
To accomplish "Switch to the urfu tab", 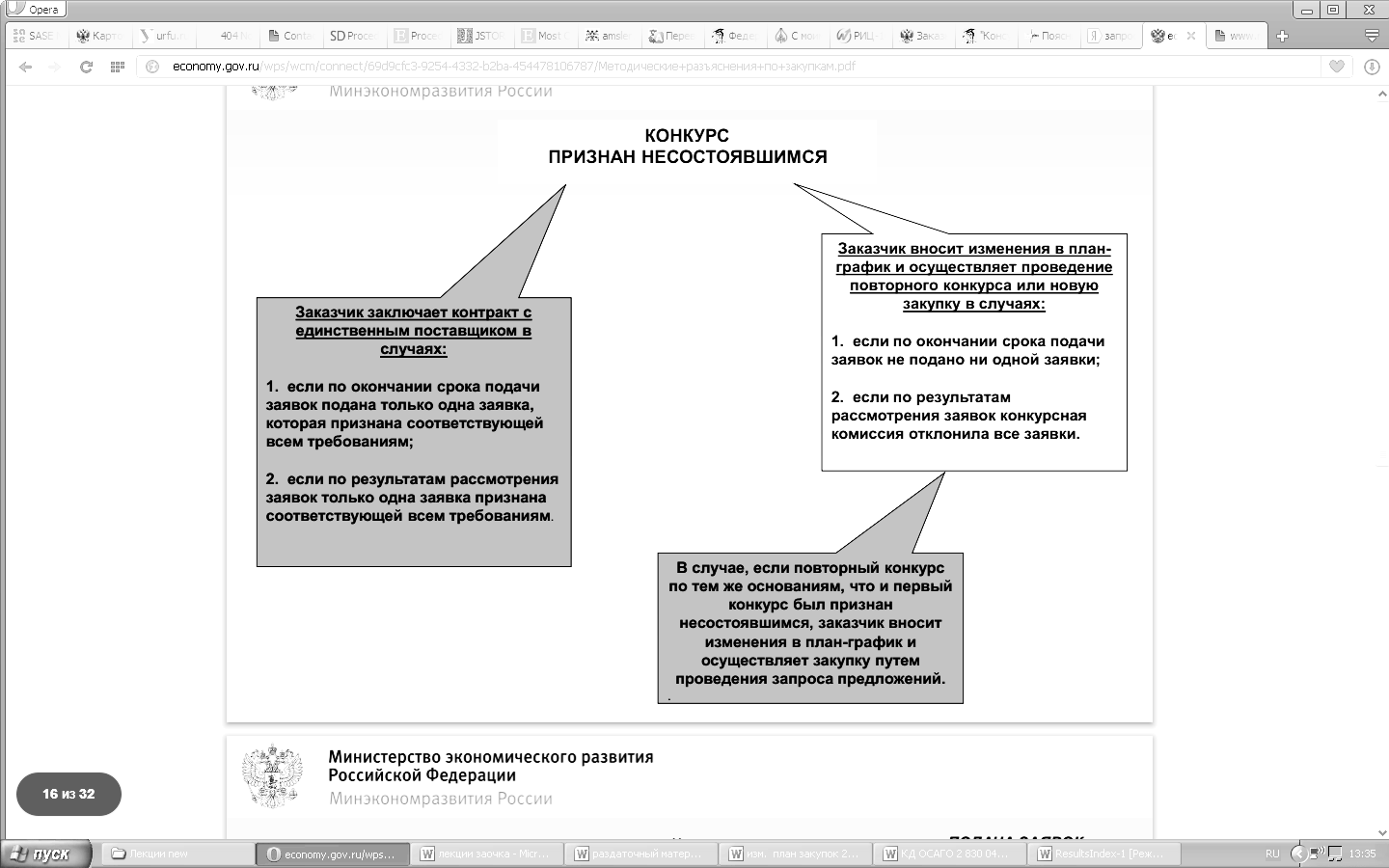I will tap(164, 36).
